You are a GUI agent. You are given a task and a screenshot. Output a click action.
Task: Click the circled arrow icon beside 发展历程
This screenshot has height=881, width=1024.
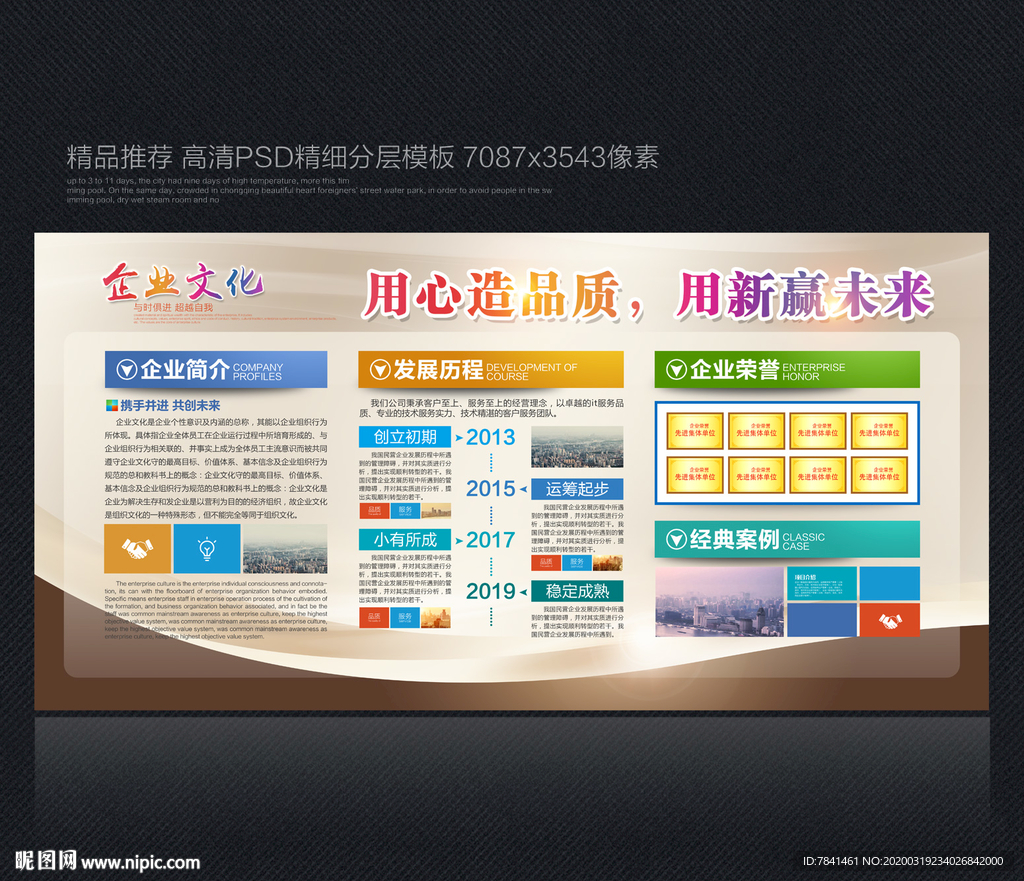[379, 370]
